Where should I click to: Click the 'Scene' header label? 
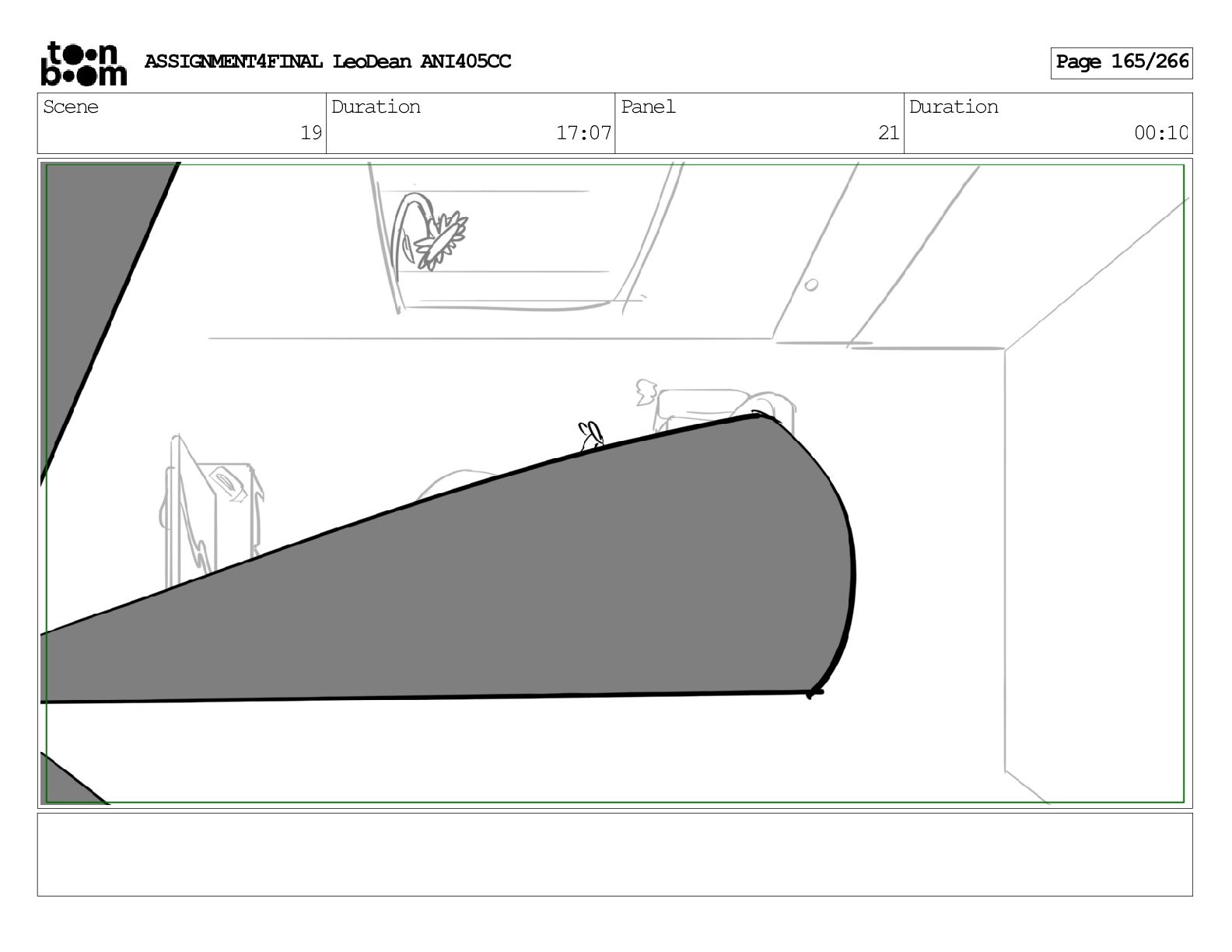click(71, 107)
